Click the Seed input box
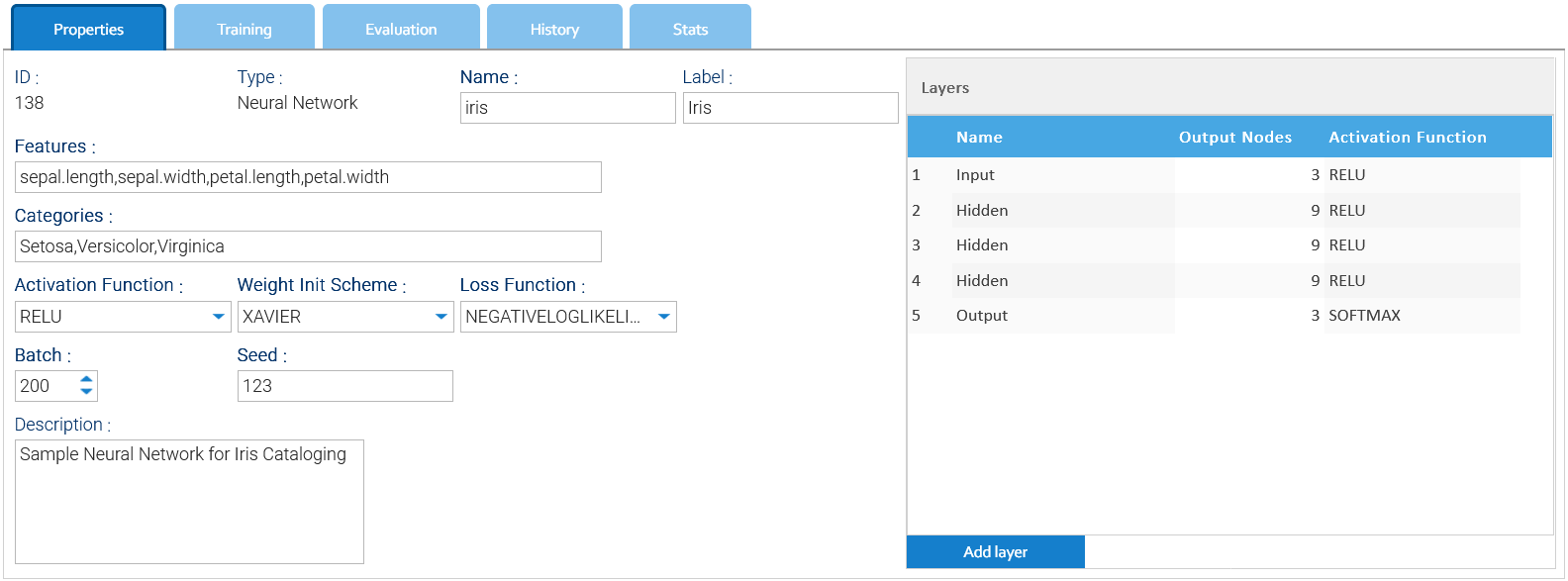The image size is (1568, 581). pos(345,386)
